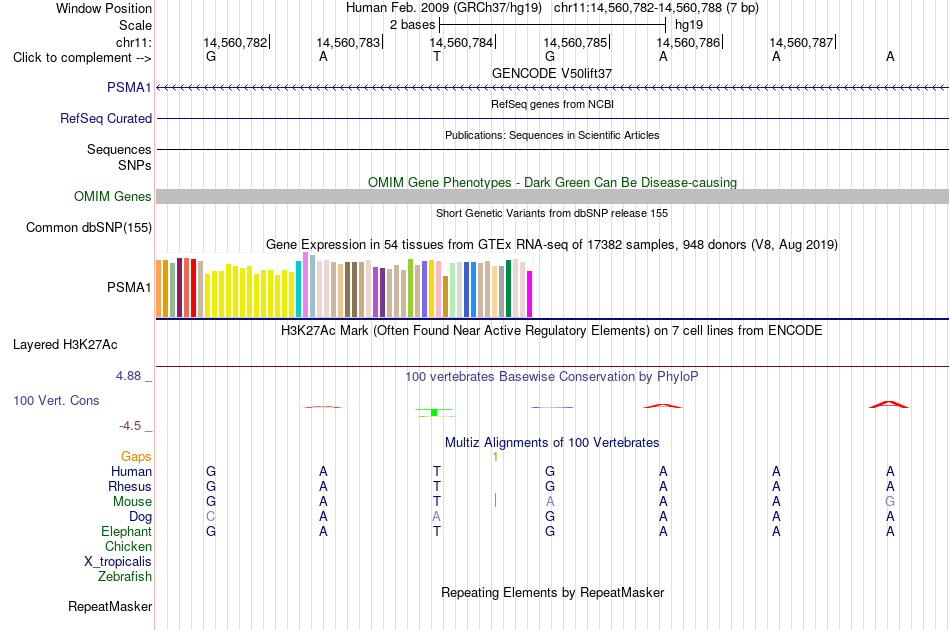Select the 'X_tropicalis' alignment row label
Screen dimensions: 950x630
pyautogui.click(x=118, y=562)
